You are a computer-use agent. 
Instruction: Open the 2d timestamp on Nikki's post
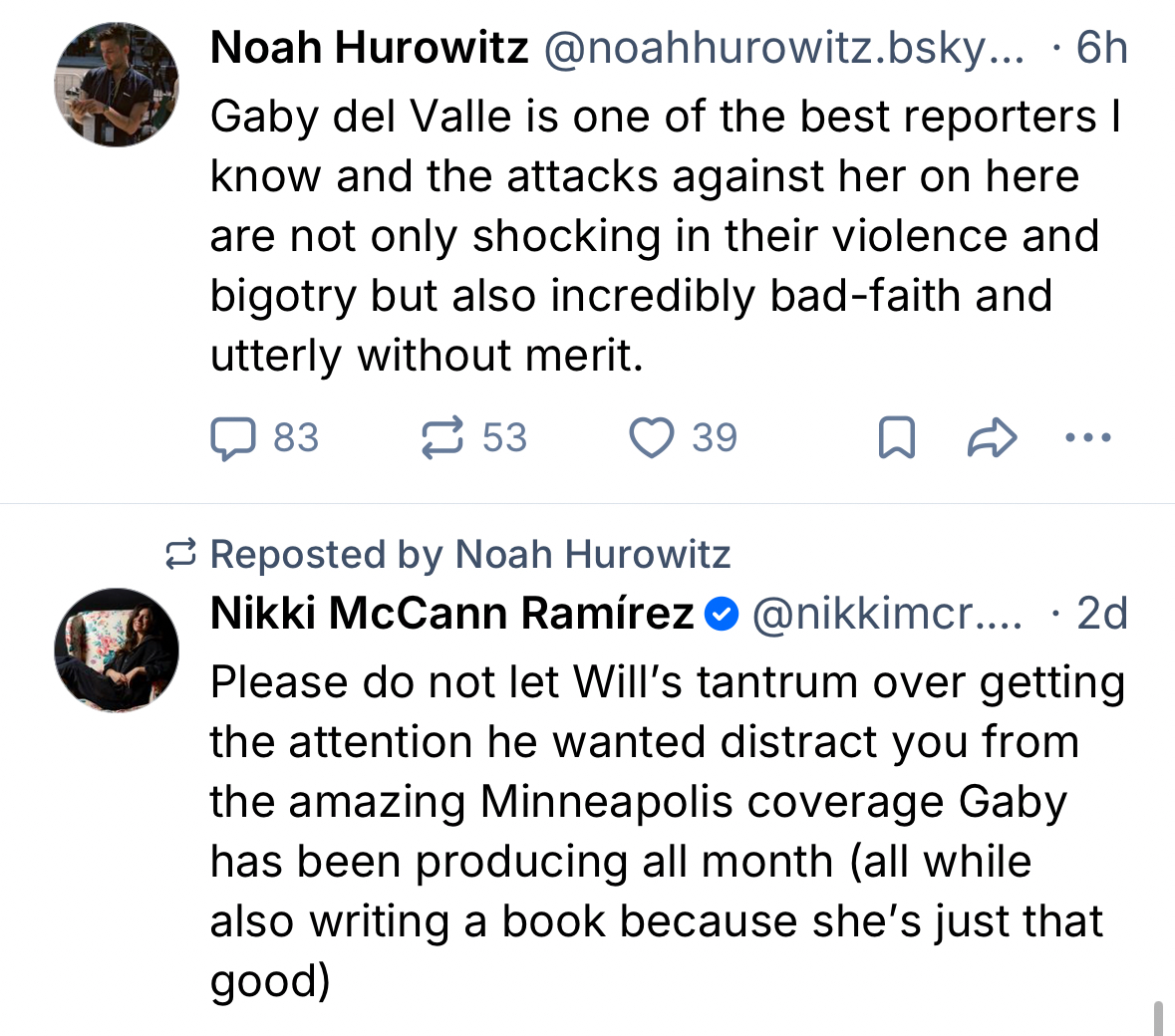pos(1101,614)
